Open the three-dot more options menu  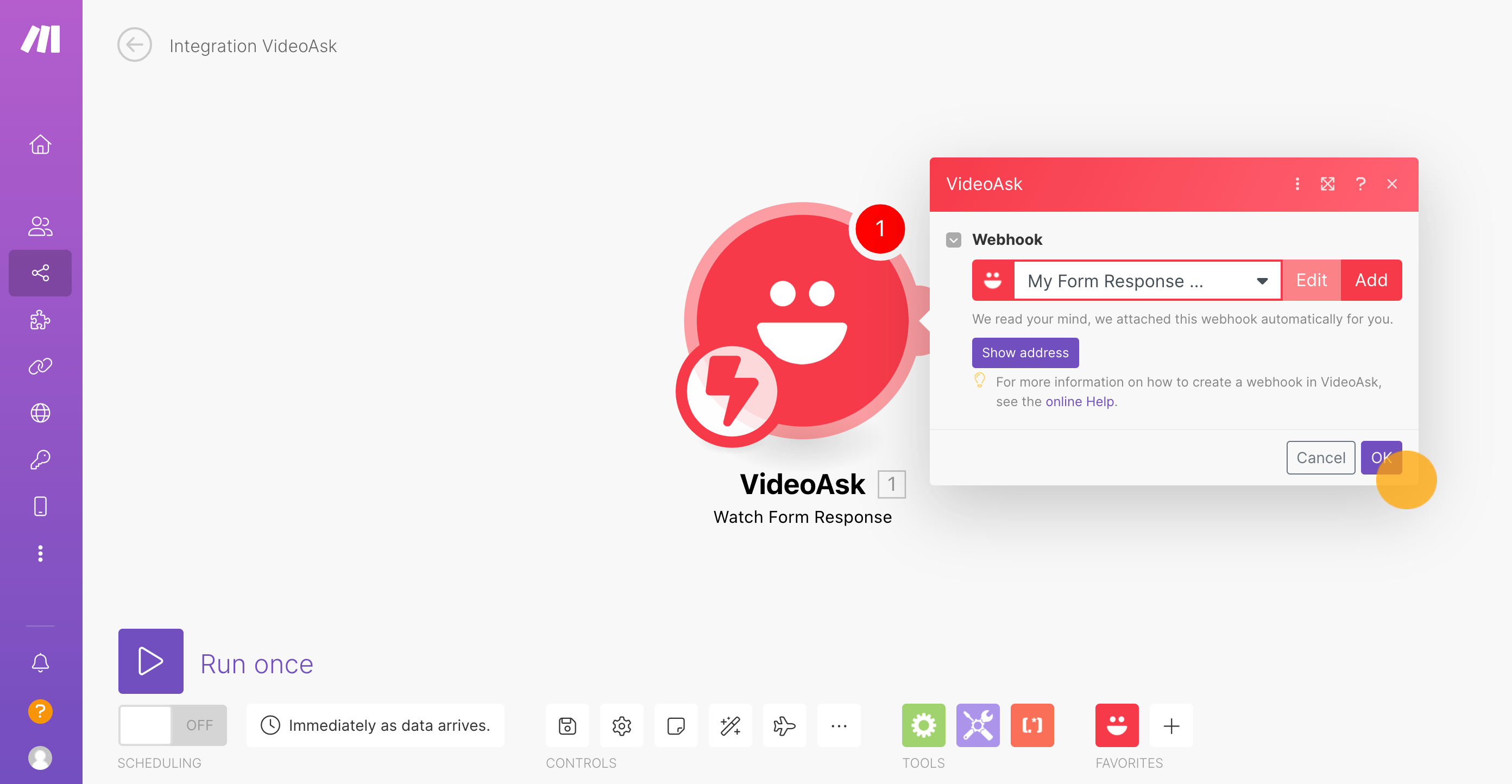(x=1297, y=183)
